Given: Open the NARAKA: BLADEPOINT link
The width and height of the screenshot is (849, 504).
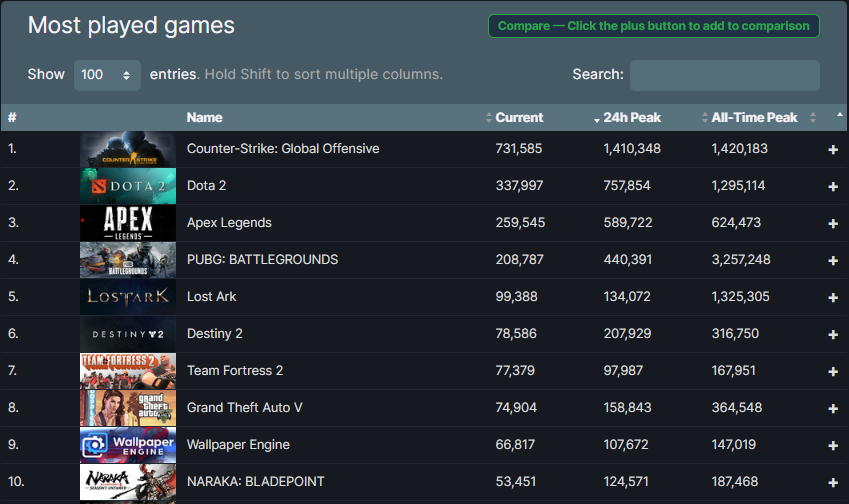Looking at the screenshot, I should coord(256,482).
